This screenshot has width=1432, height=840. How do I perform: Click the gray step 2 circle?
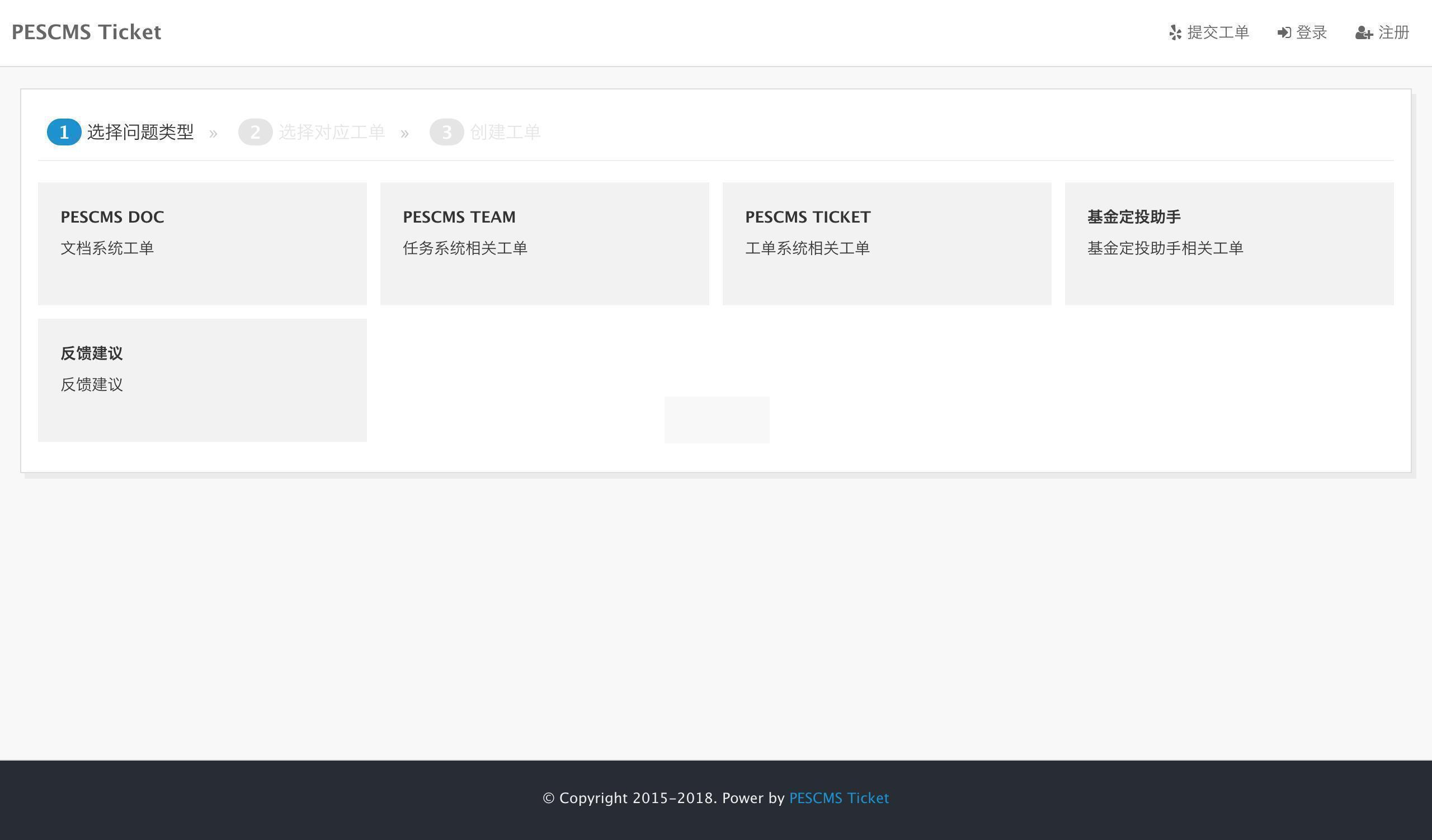point(255,133)
